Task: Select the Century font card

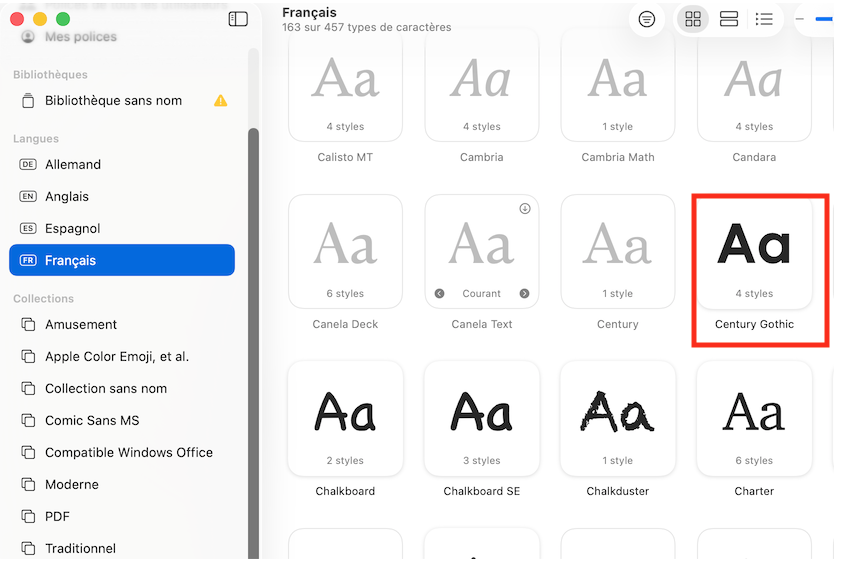Action: tap(618, 252)
